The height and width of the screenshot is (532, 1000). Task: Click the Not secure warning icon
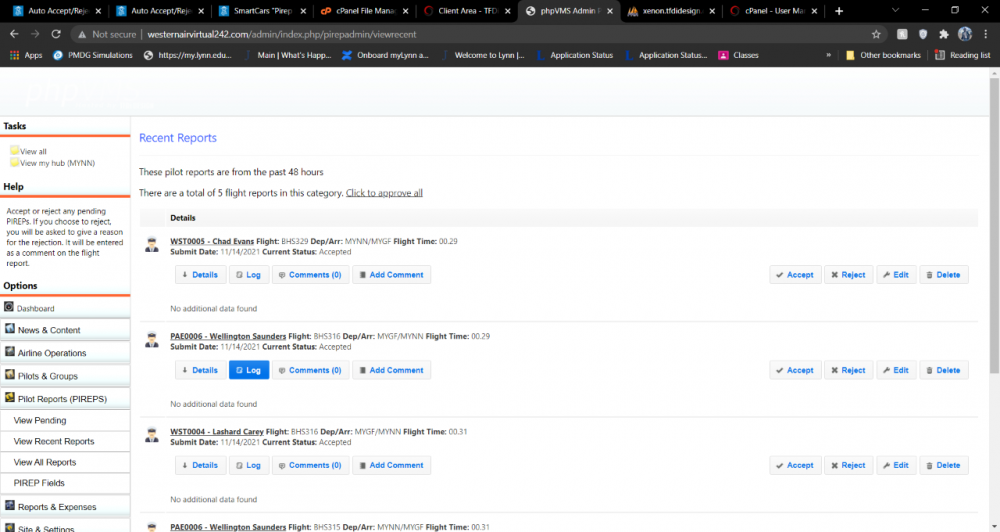(82, 34)
